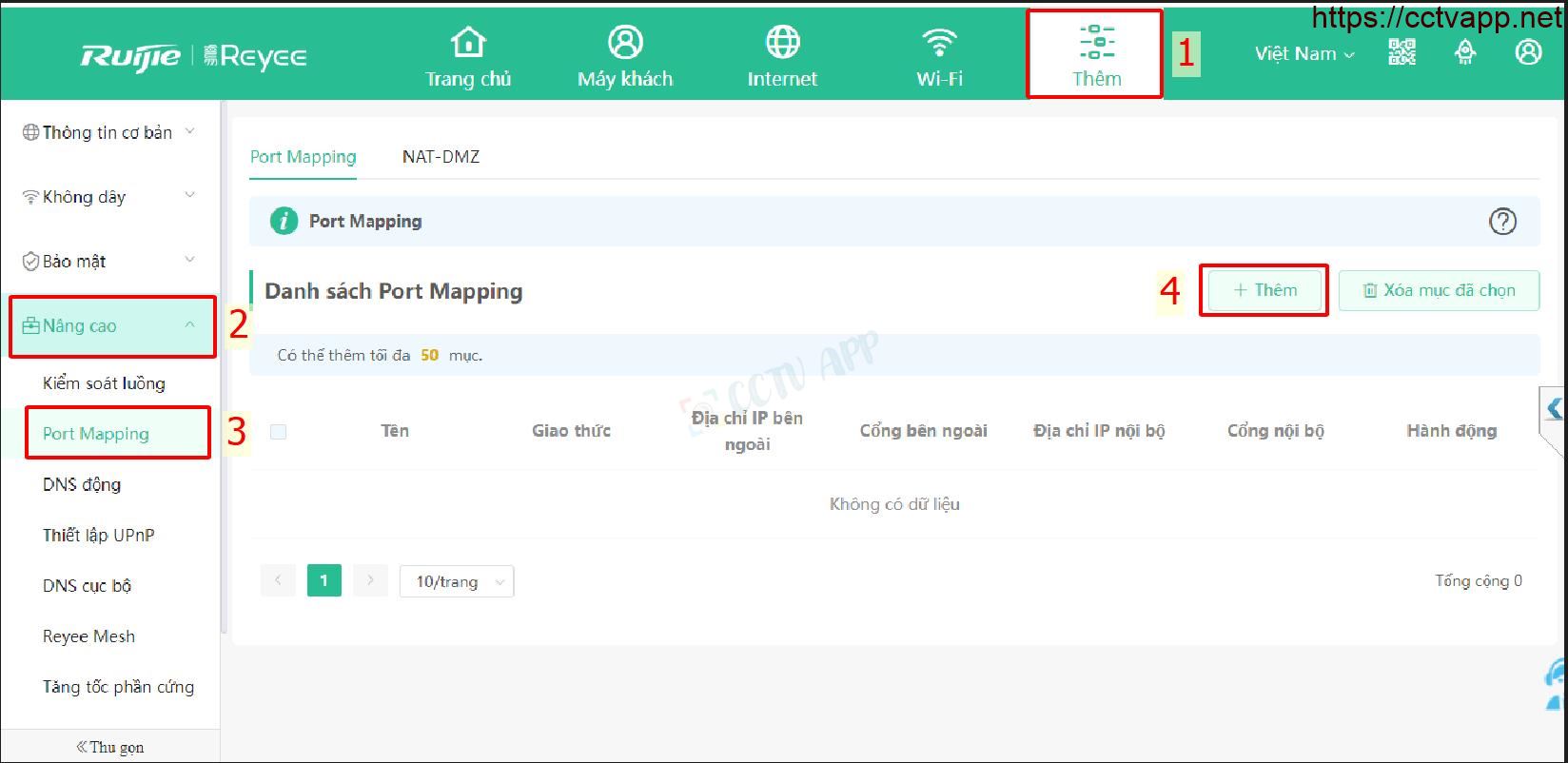The image size is (1568, 763).
Task: Collapse sidebar with Thu gọn
Action: point(110,747)
